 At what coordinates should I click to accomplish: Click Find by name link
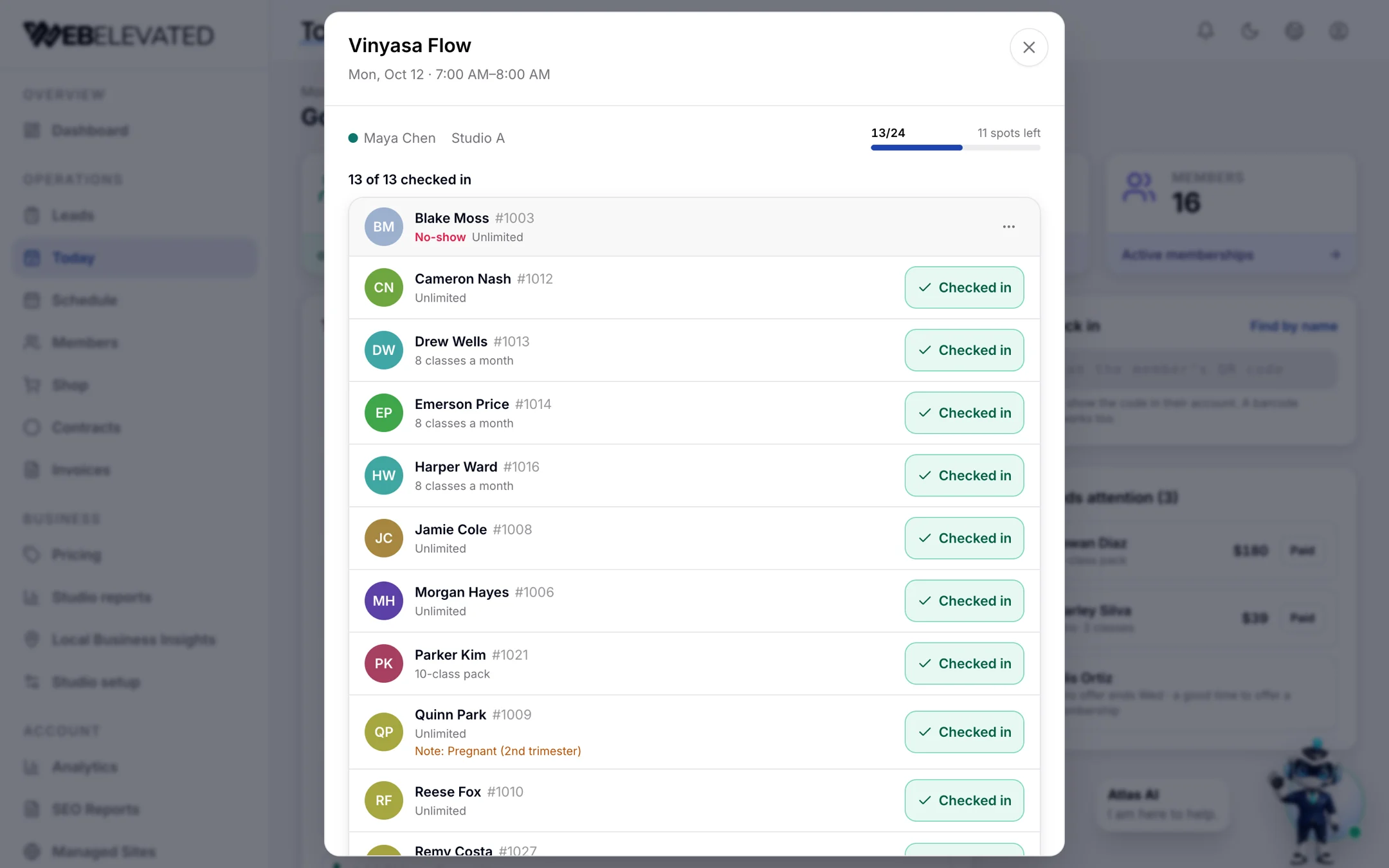point(1293,326)
